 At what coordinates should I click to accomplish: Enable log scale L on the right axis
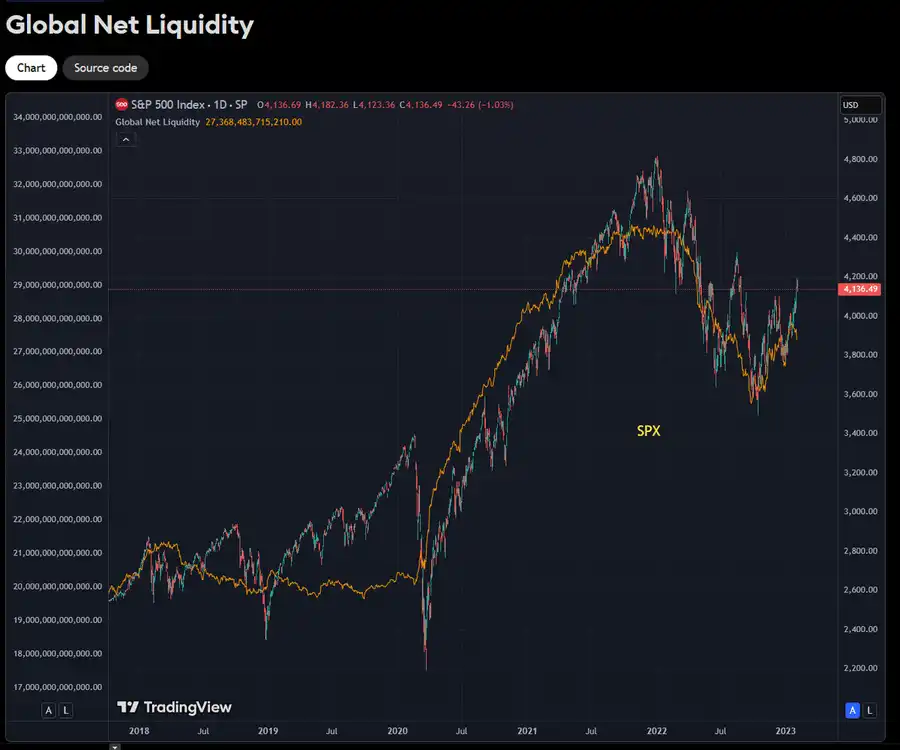(870, 710)
